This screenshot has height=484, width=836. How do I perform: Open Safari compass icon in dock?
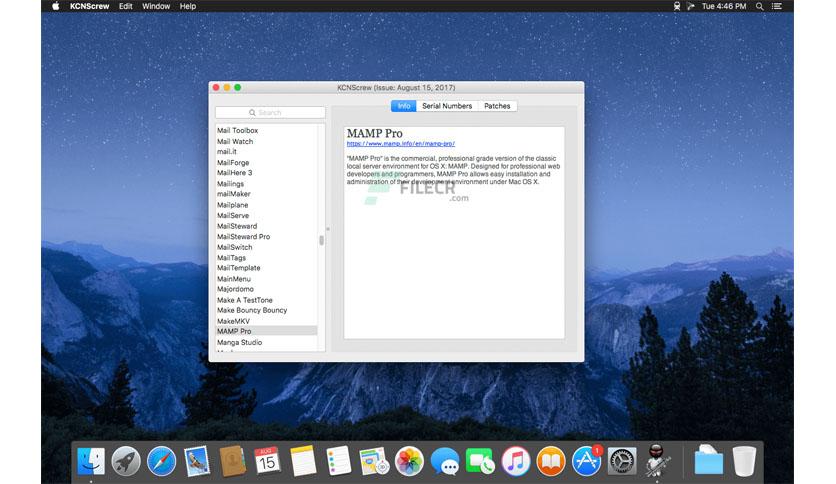click(162, 461)
